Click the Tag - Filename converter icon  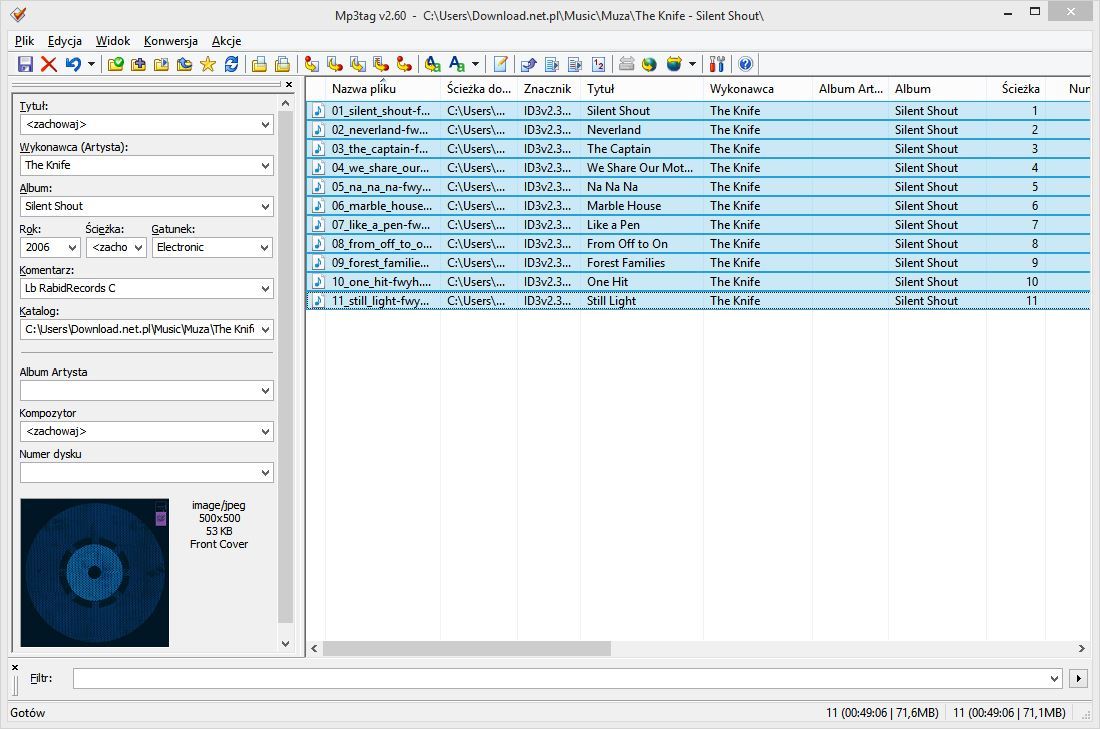pos(311,65)
